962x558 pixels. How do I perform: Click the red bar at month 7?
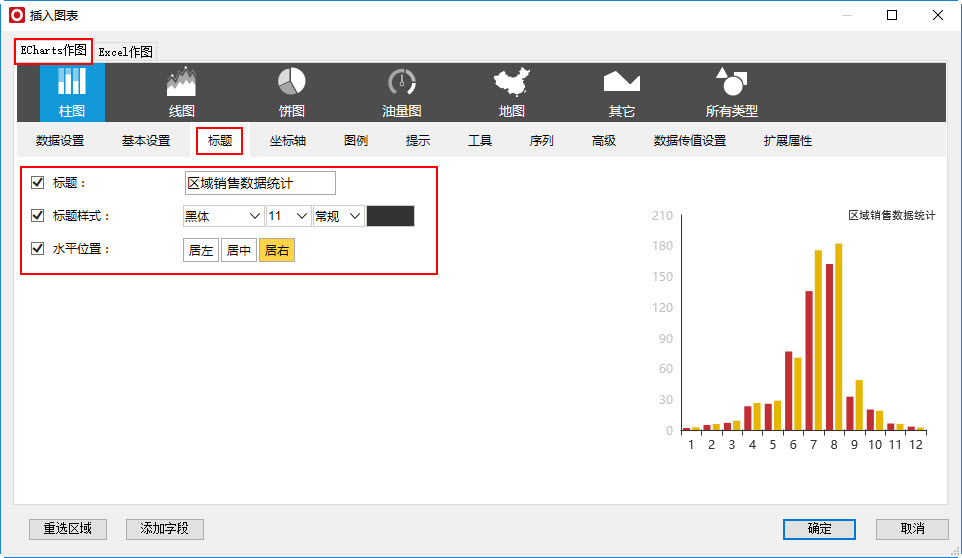pos(809,361)
